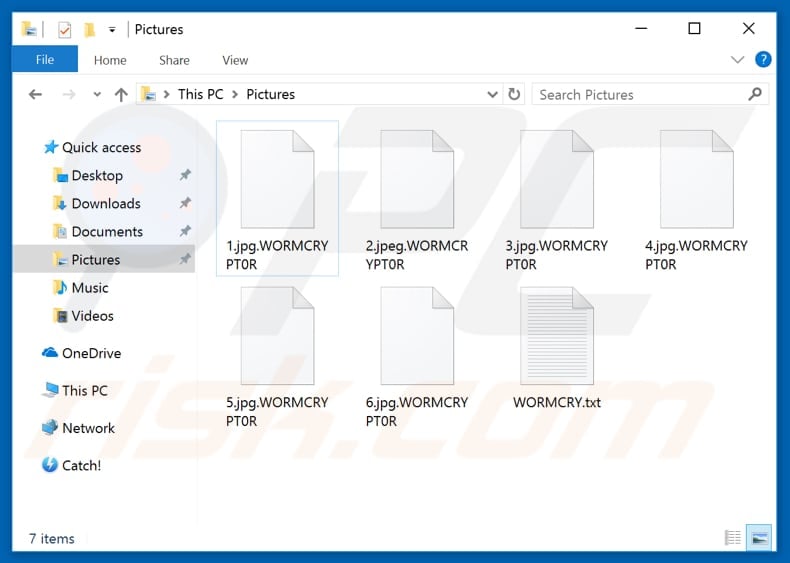Select file 5.jpg.WORMCRYPT0R icon

[x=278, y=336]
